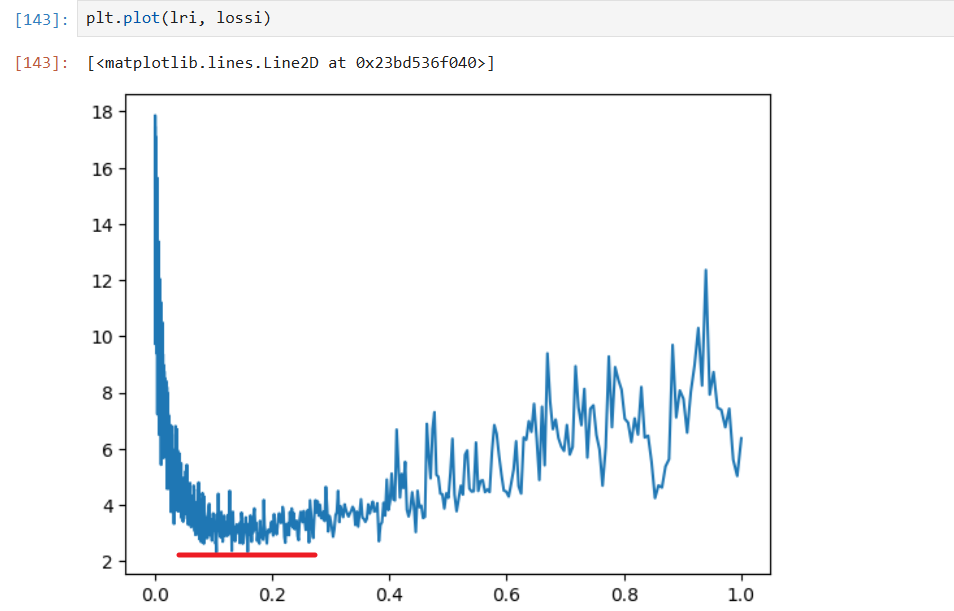
Task: Click the tallest right-side peak of the blue curve
Action: [705, 272]
